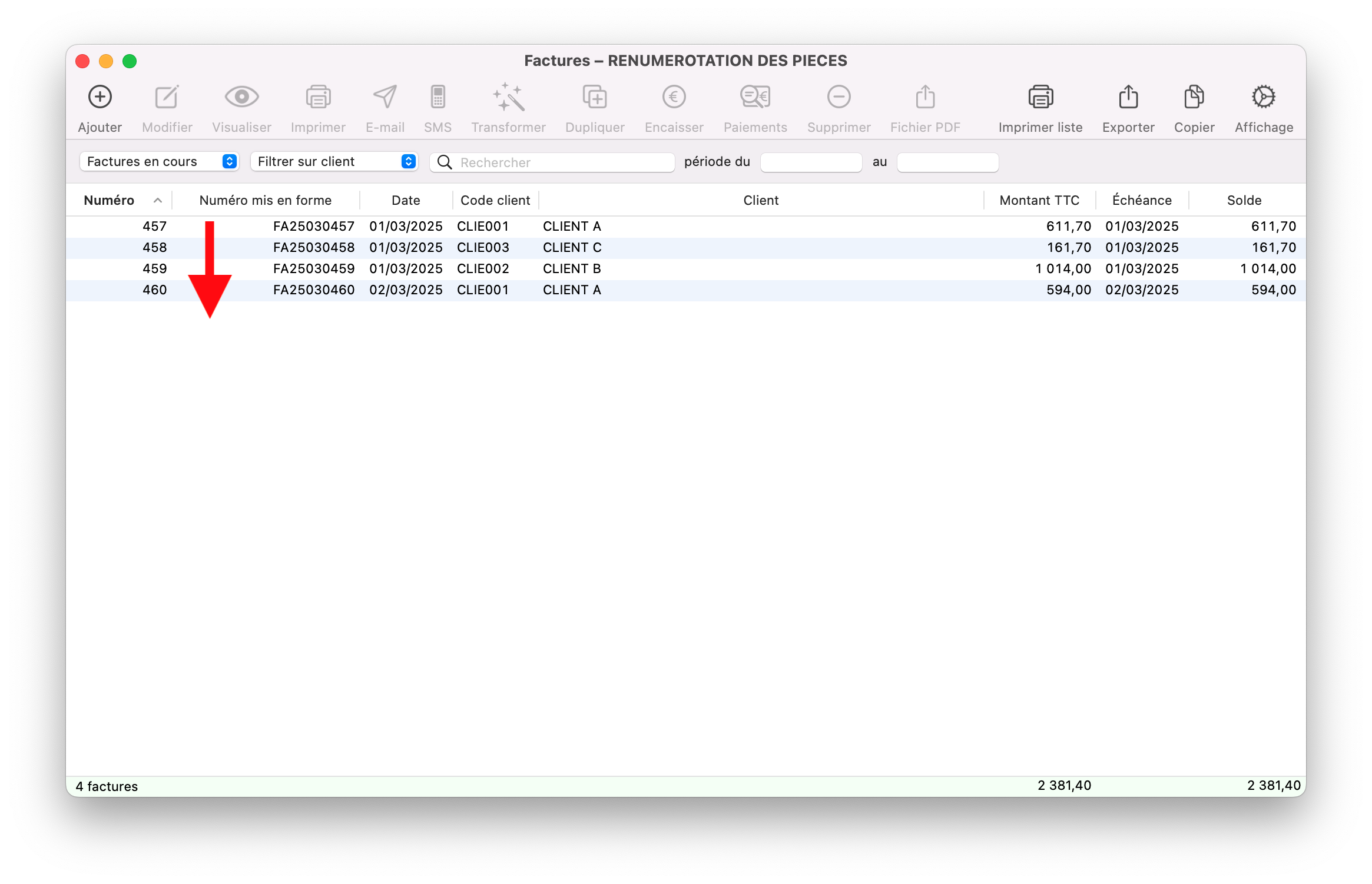Click the Ajouter plus icon

click(x=100, y=97)
